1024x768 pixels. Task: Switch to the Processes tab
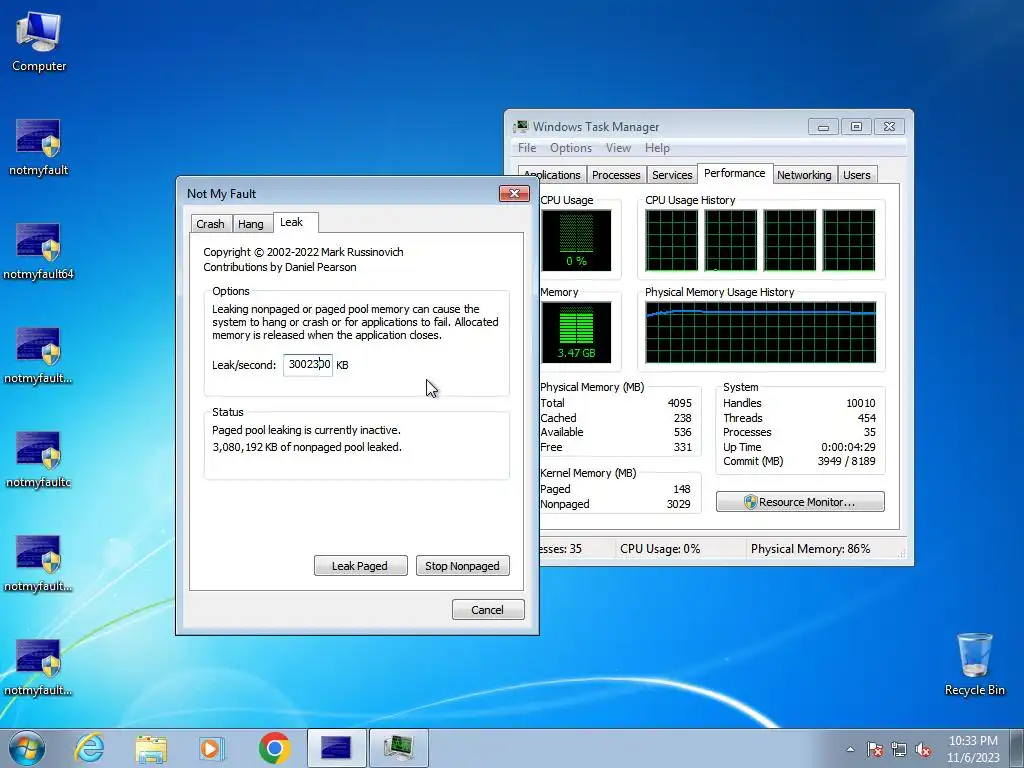click(x=616, y=175)
